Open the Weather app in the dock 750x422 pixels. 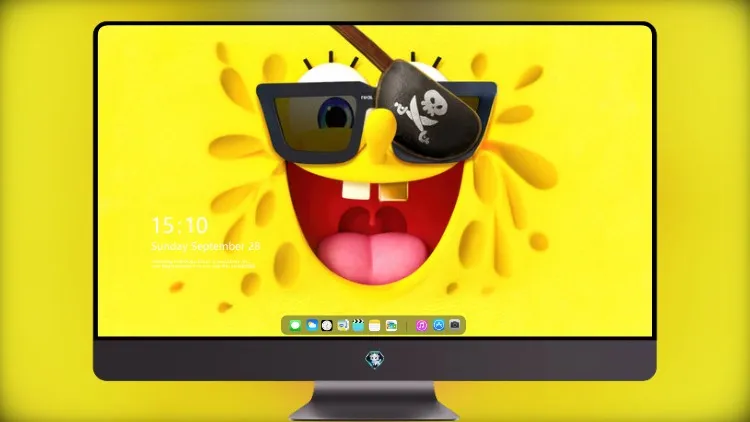point(312,325)
